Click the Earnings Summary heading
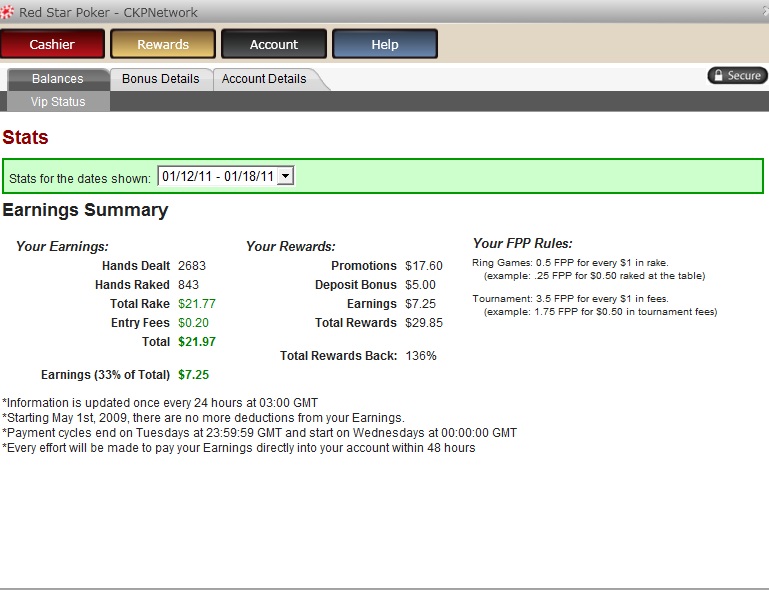Viewport: 769px width, 590px height. pyautogui.click(x=85, y=210)
